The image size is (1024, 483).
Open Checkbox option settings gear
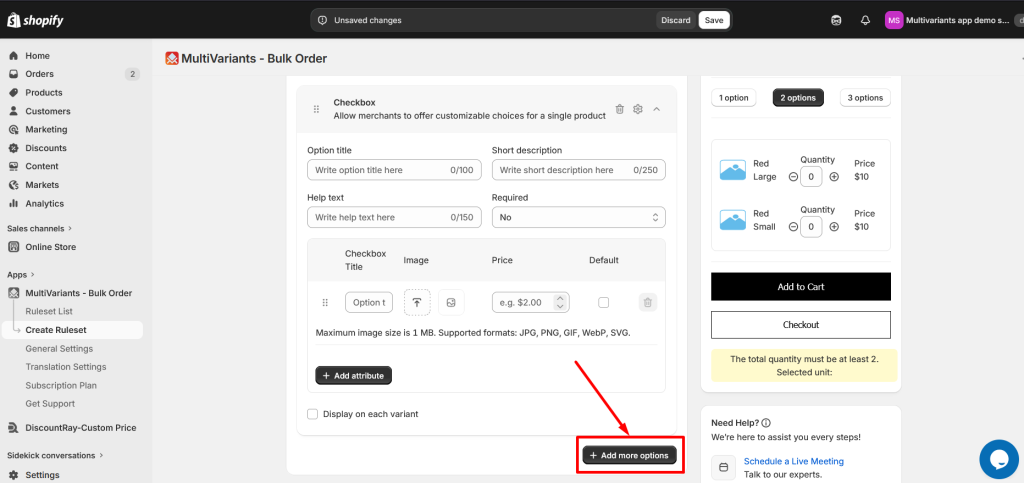638,109
